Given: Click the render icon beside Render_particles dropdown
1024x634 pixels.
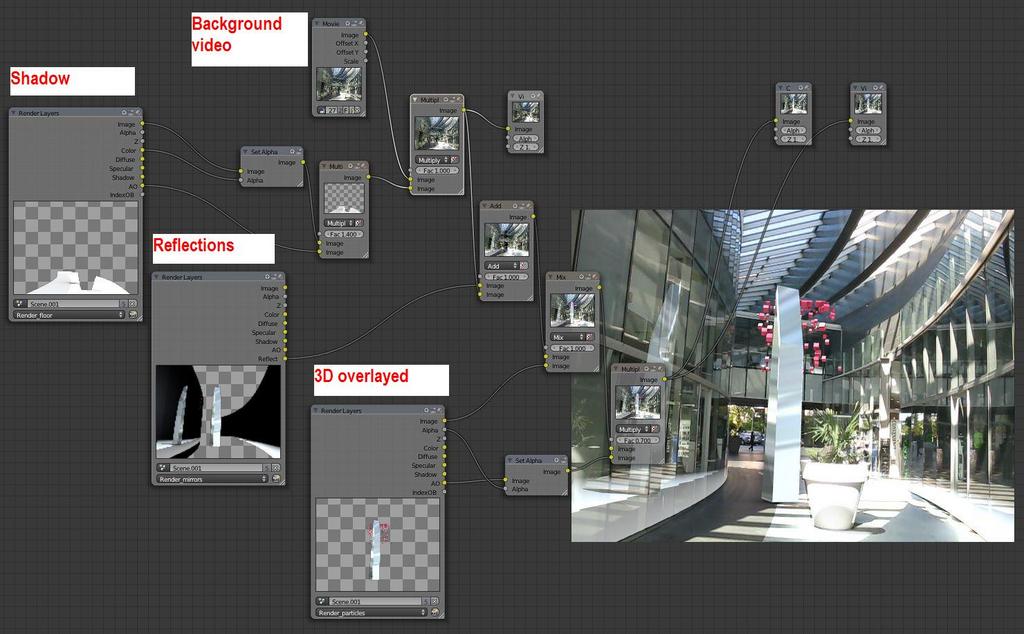Looking at the screenshot, I should [435, 612].
